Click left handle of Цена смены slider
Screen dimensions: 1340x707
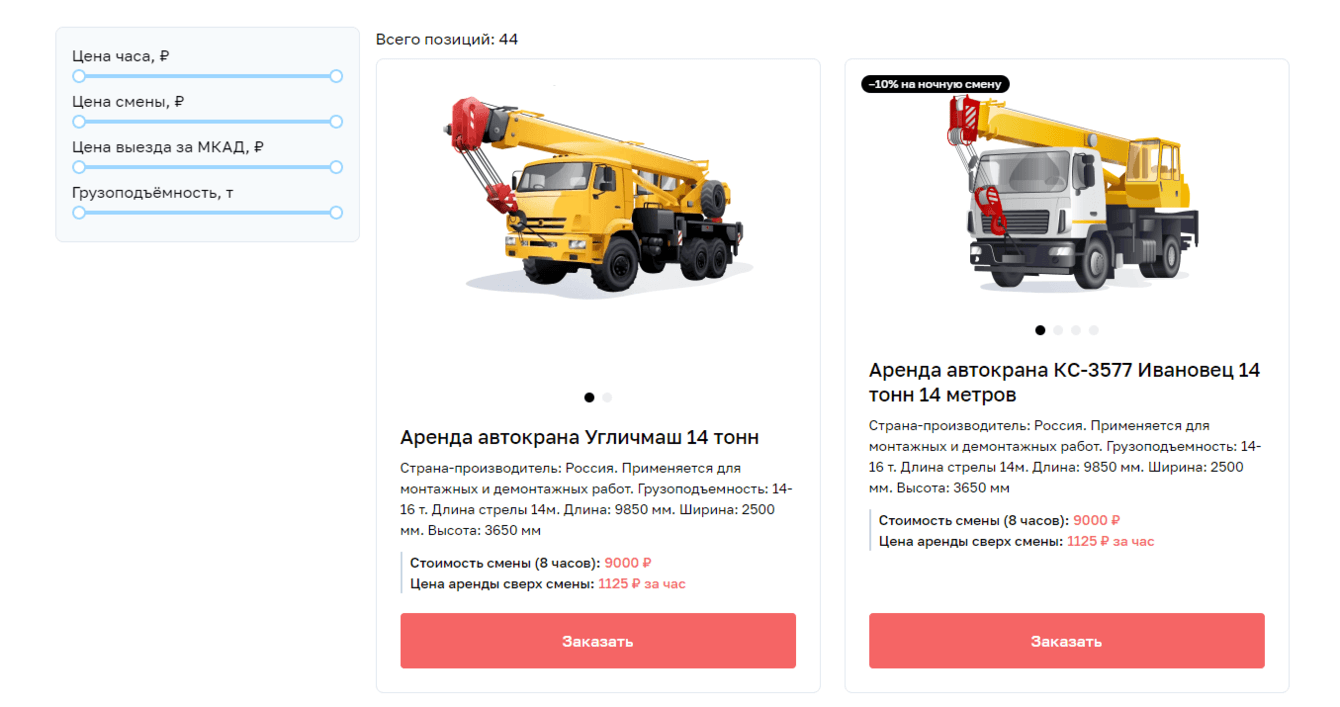pos(79,122)
